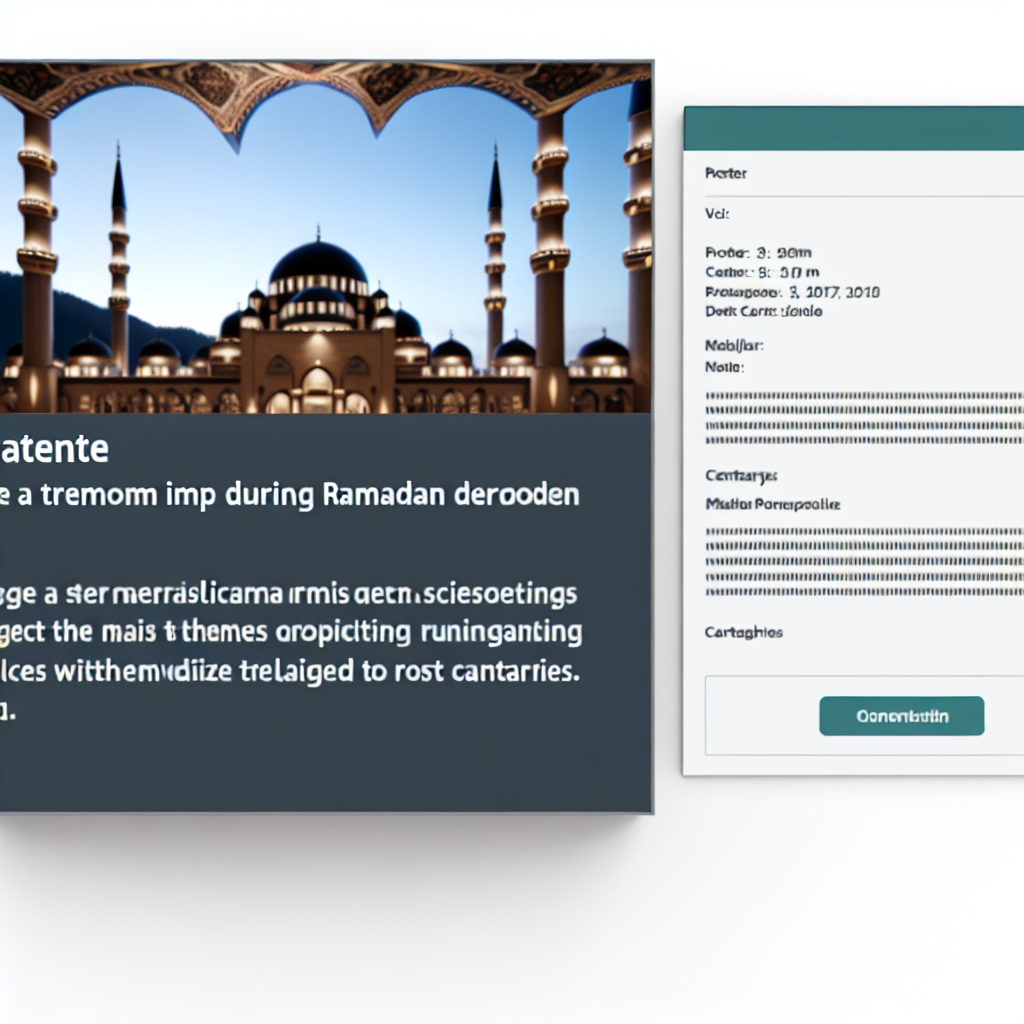
Task: Click the 'Nebiljar:' label
Action: click(x=735, y=348)
